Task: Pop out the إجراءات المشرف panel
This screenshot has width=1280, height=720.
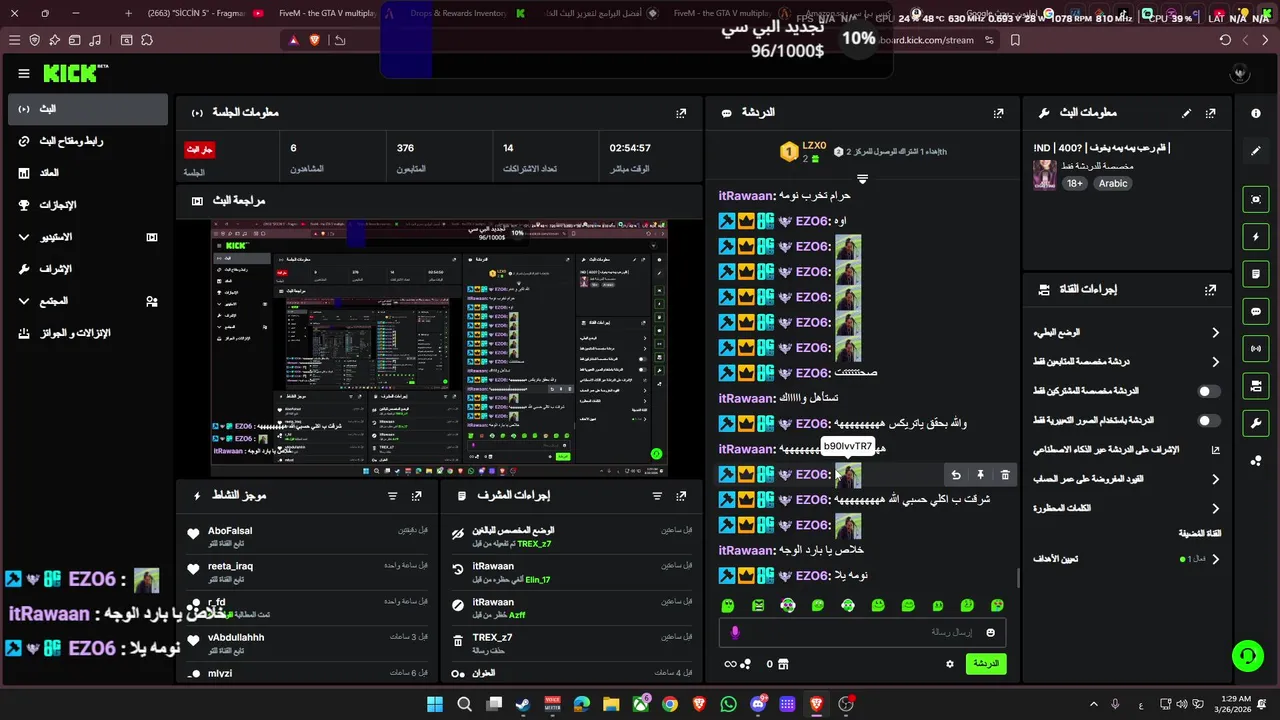Action: click(x=681, y=495)
